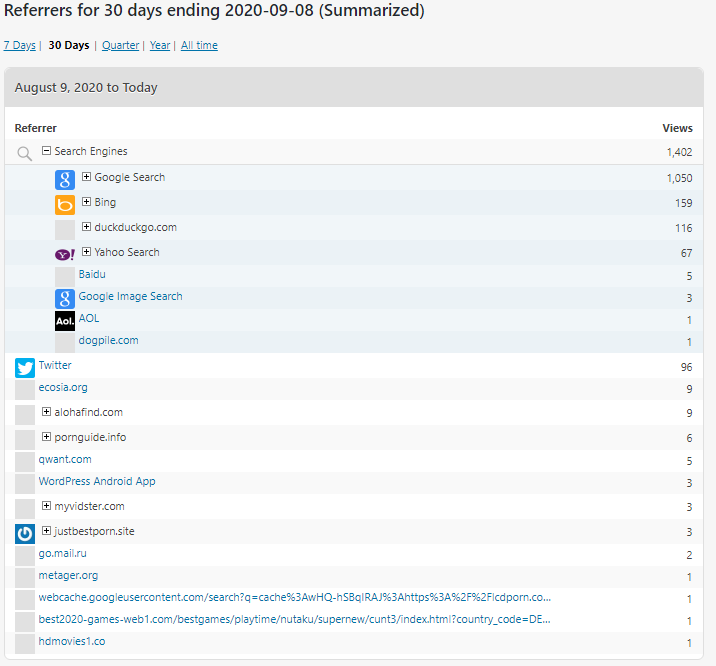Viewport: 716px width, 666px height.
Task: Click the magnifier icon beside Search Engines
Action: click(x=25, y=154)
